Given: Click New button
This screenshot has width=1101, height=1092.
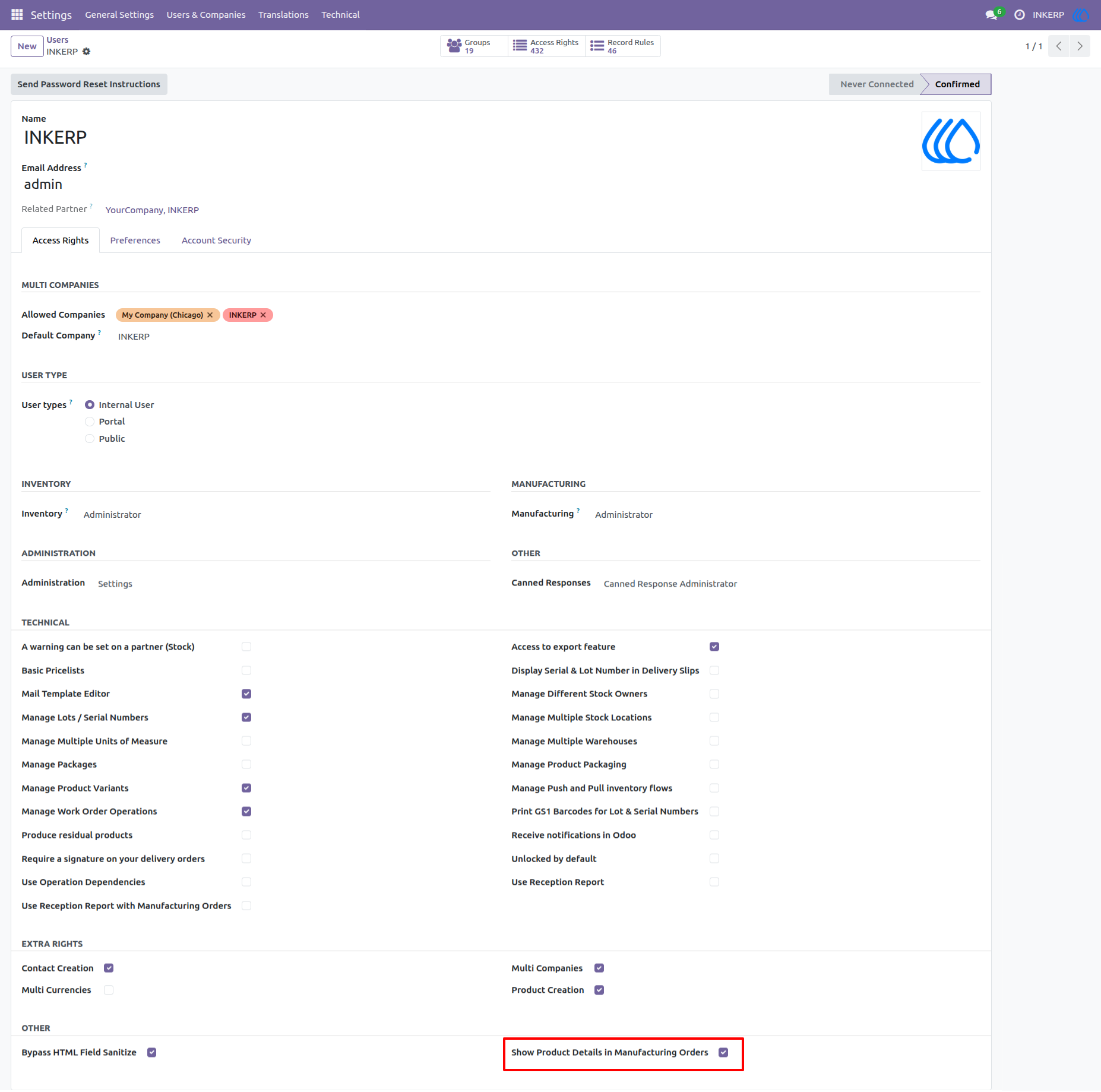Looking at the screenshot, I should (x=27, y=46).
